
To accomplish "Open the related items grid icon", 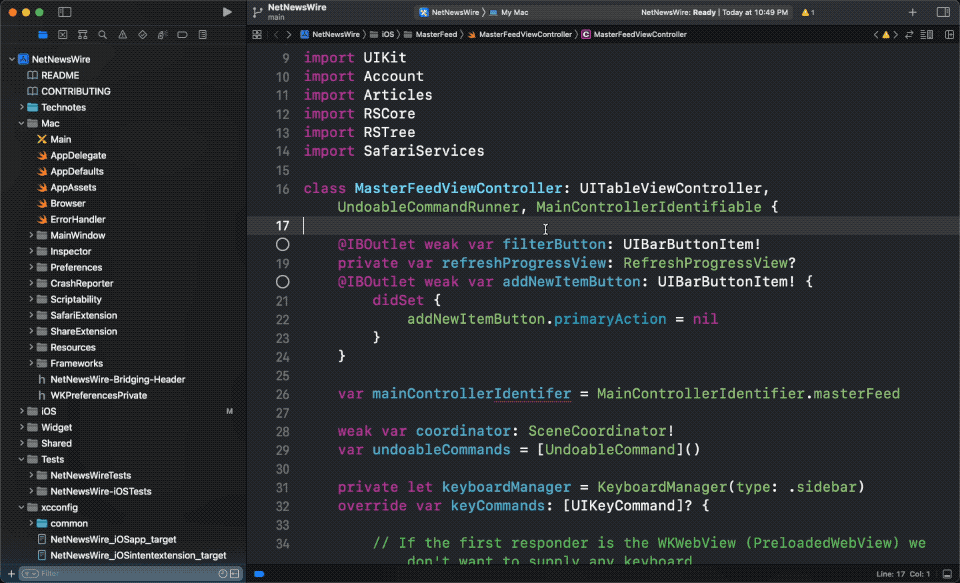I will (257, 34).
